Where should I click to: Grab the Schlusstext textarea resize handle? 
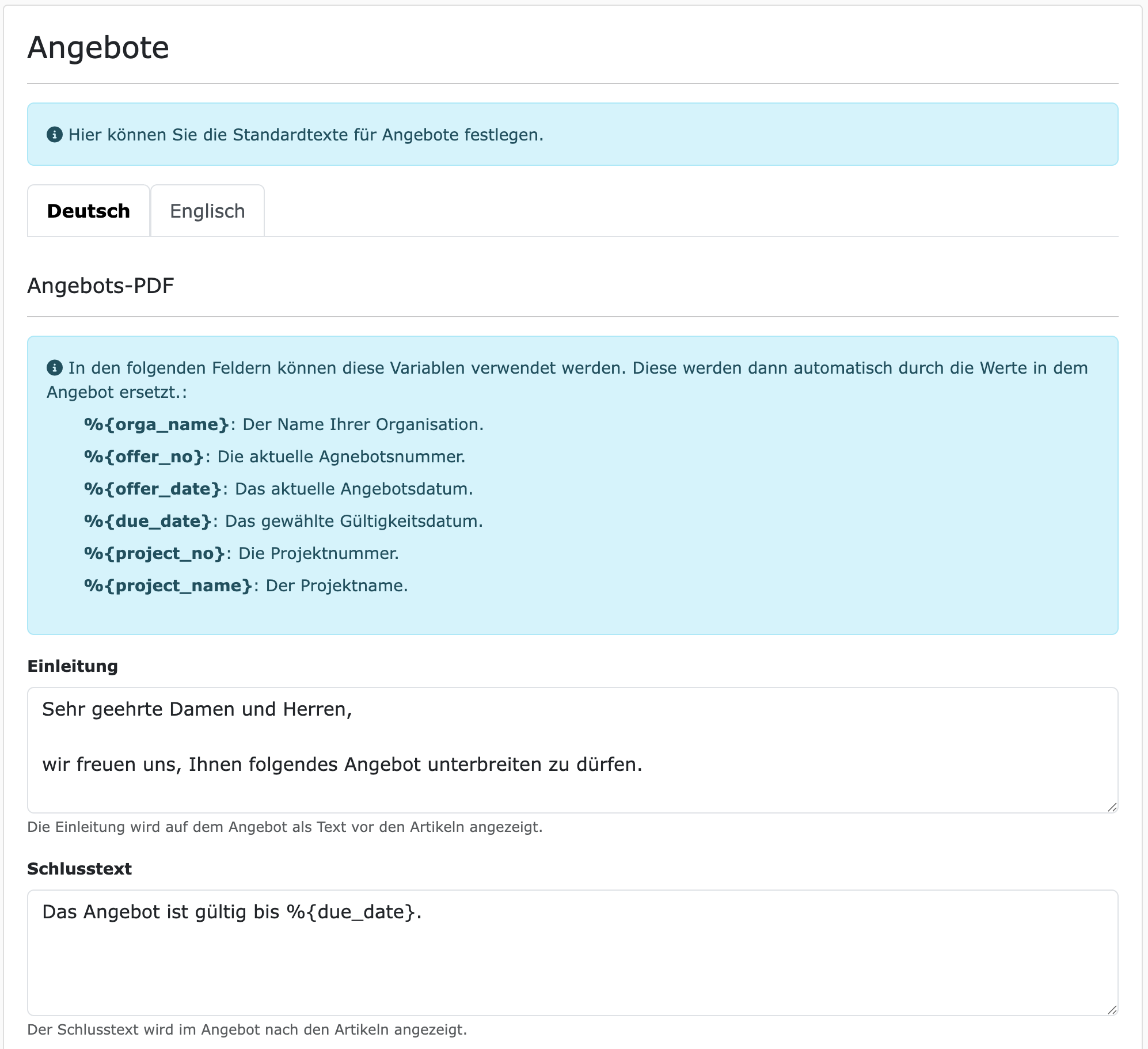click(x=1112, y=1010)
